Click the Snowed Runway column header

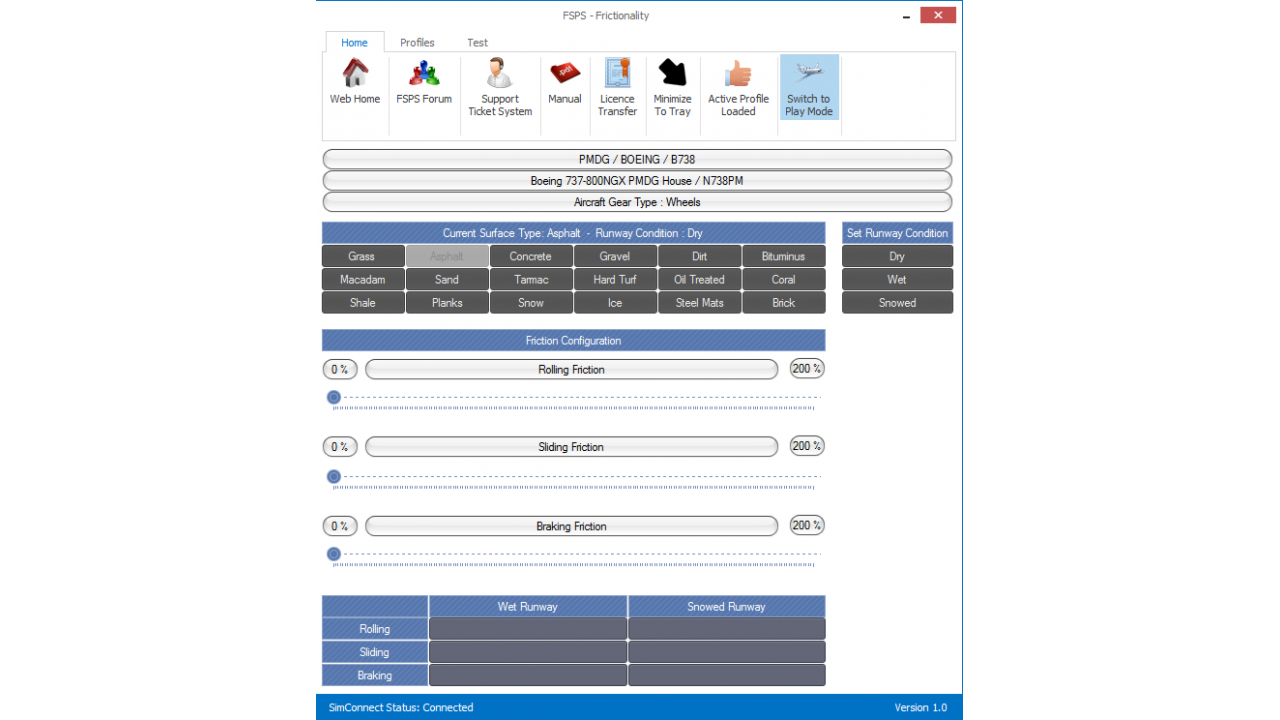pyautogui.click(x=727, y=606)
